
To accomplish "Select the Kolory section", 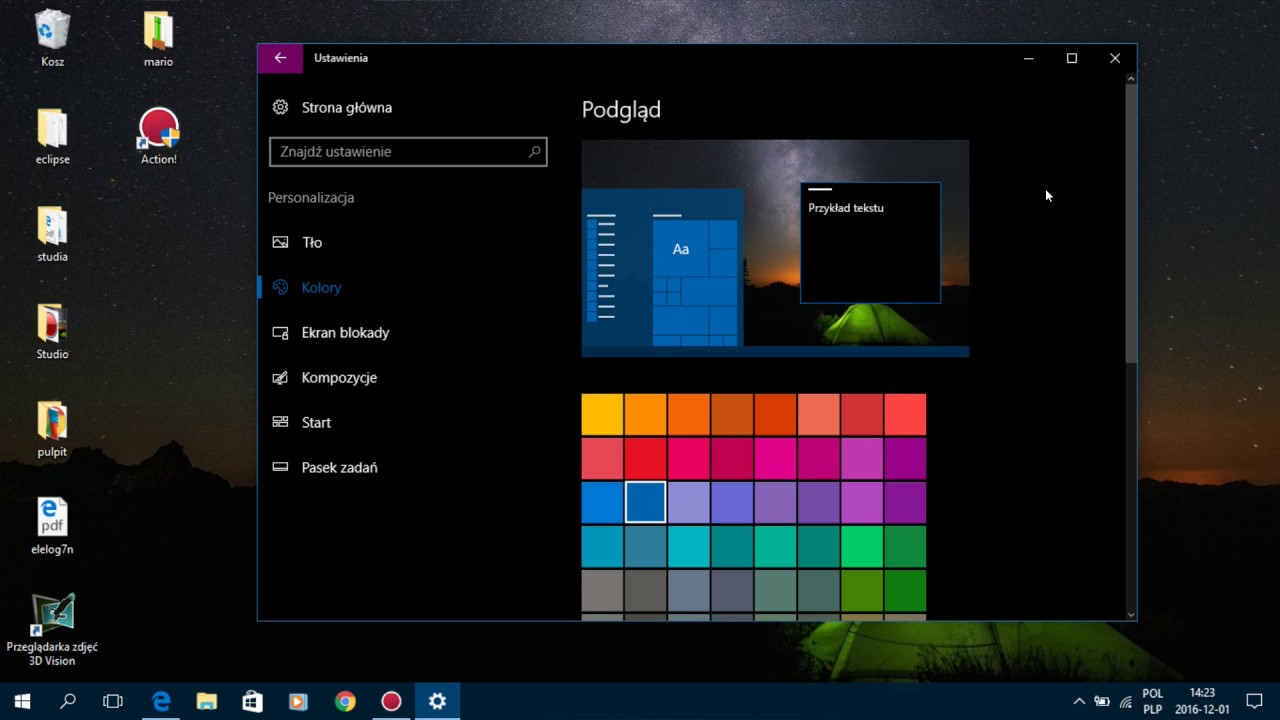I will [307, 287].
